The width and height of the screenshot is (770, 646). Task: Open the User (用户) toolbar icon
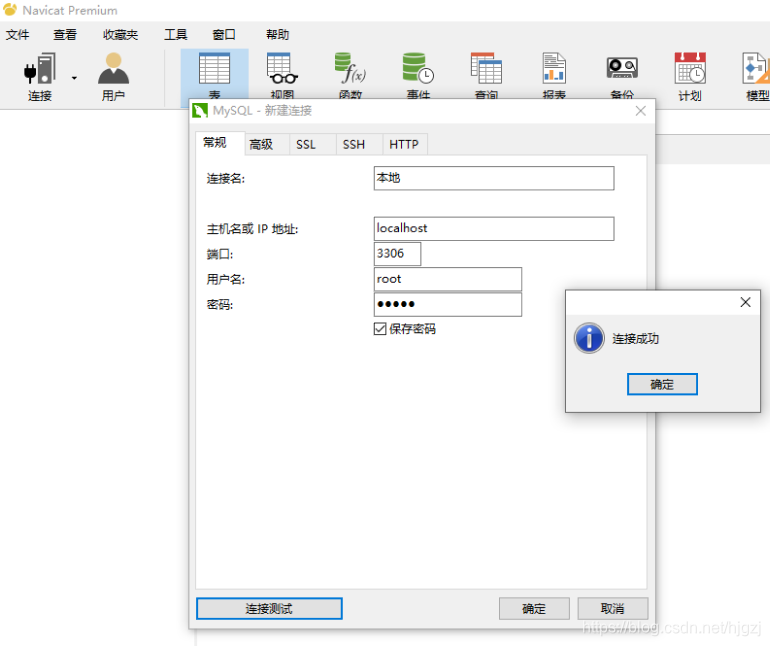coord(113,77)
